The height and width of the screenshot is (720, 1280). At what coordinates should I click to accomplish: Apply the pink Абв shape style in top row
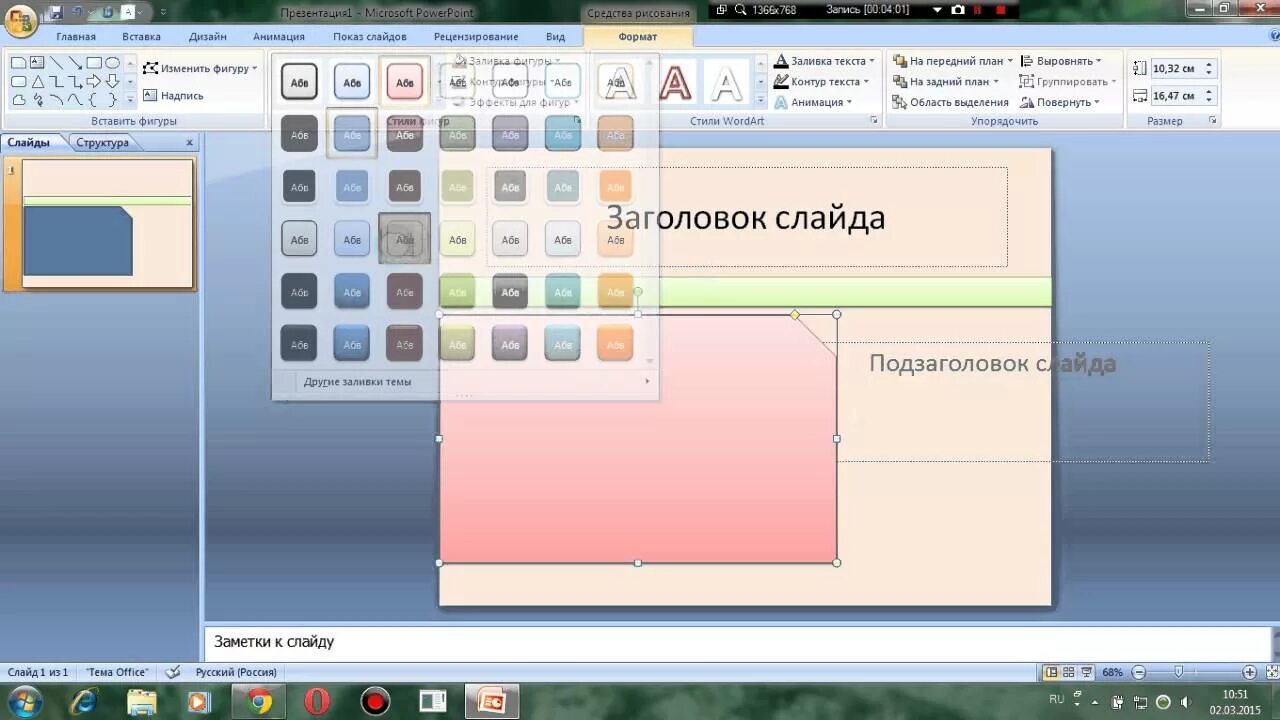[x=404, y=81]
